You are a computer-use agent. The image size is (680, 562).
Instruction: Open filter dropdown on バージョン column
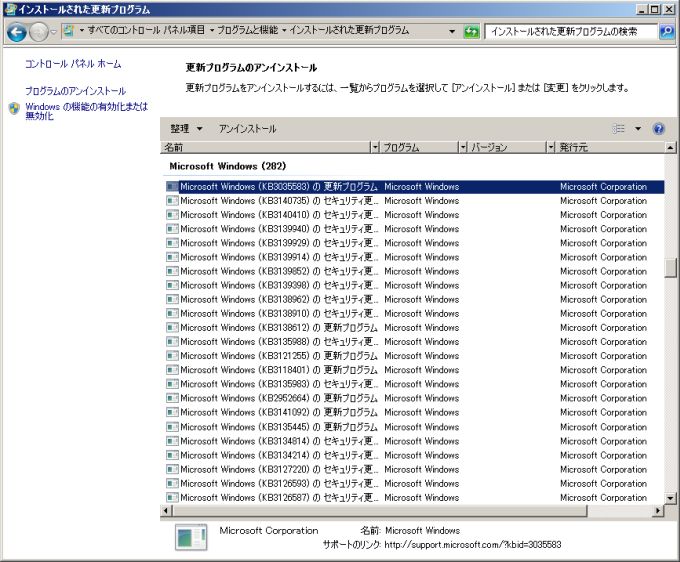point(550,147)
